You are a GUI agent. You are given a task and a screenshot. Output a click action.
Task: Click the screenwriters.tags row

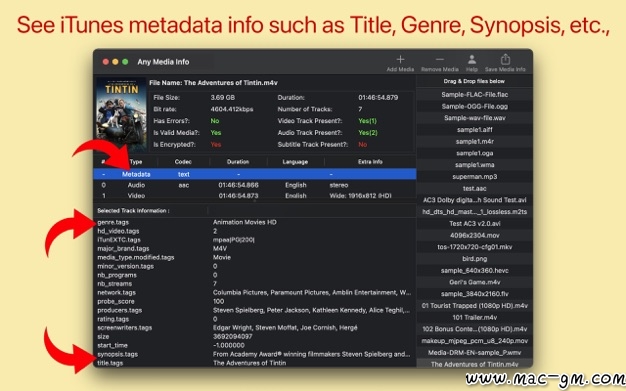[x=255, y=327]
